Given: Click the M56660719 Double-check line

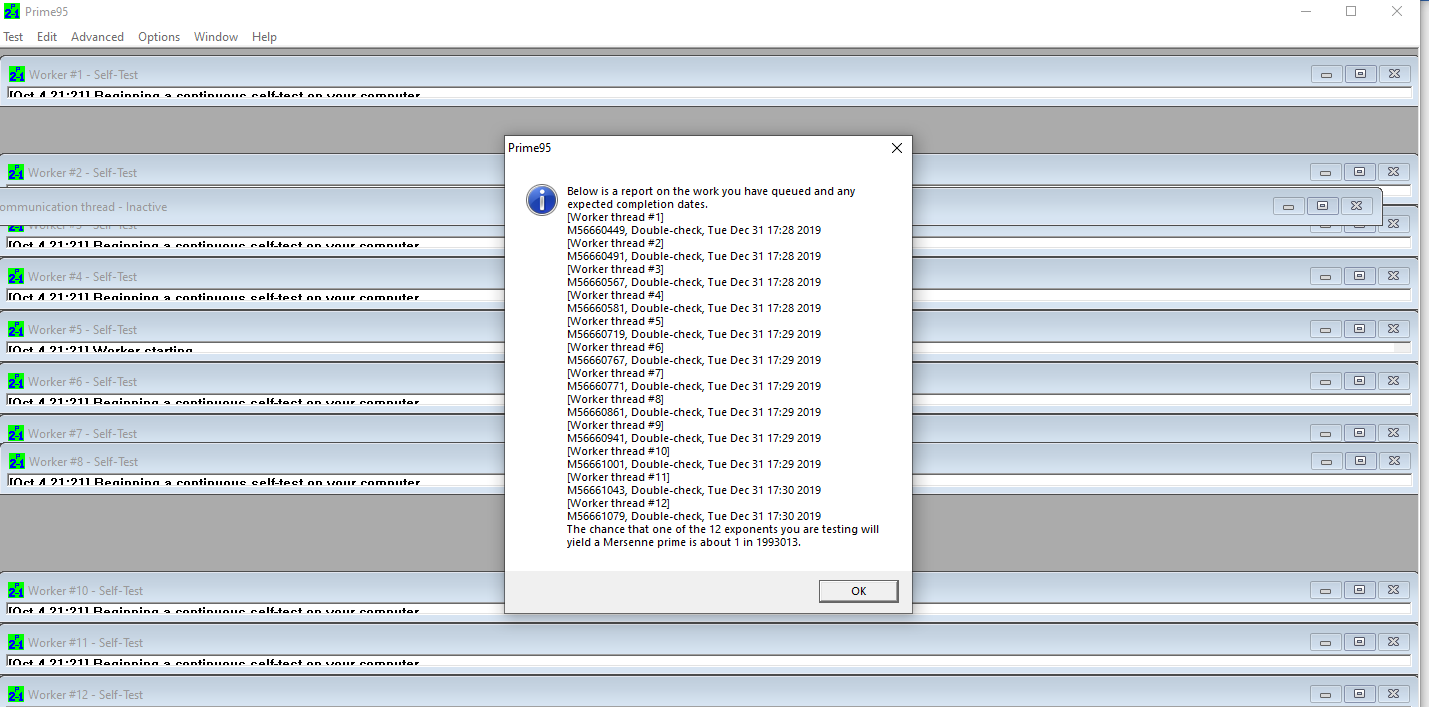Looking at the screenshot, I should [x=694, y=334].
